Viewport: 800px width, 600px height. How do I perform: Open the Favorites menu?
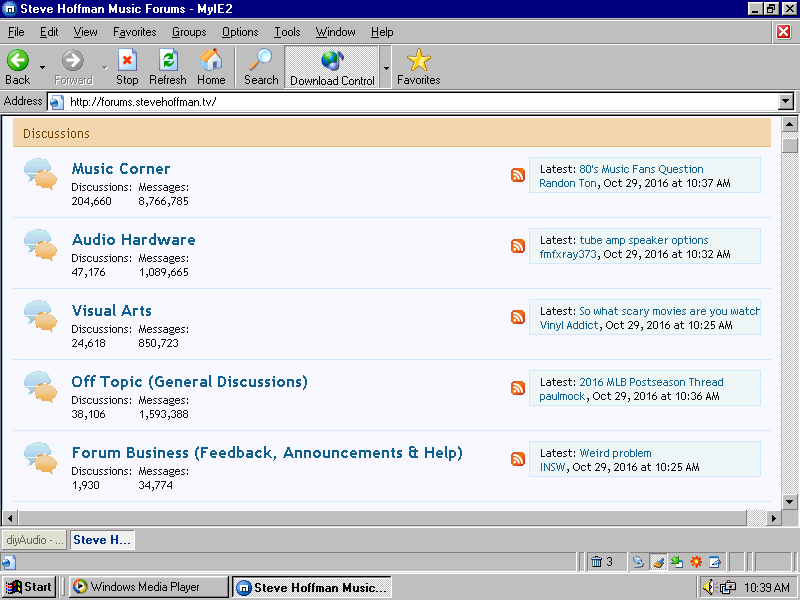click(135, 32)
